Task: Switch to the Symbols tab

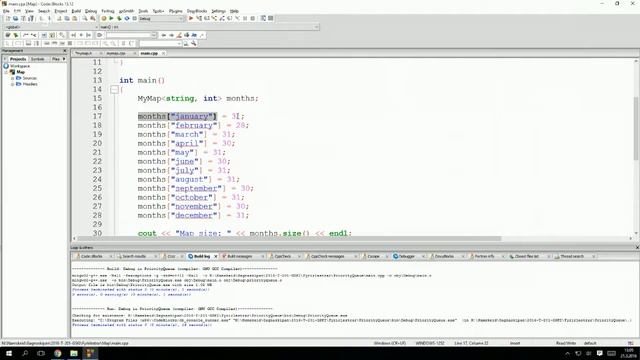Action: tap(38, 59)
